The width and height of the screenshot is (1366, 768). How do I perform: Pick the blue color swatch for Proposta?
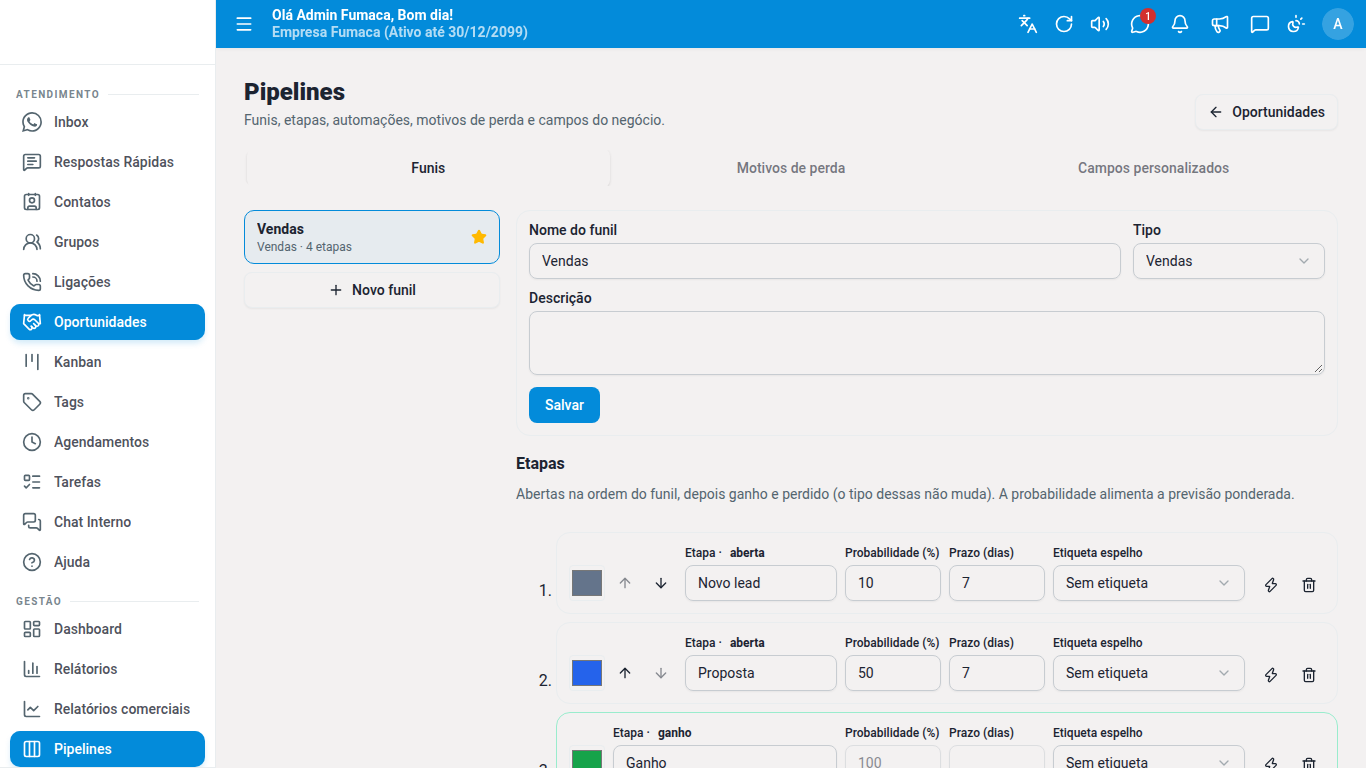(587, 673)
